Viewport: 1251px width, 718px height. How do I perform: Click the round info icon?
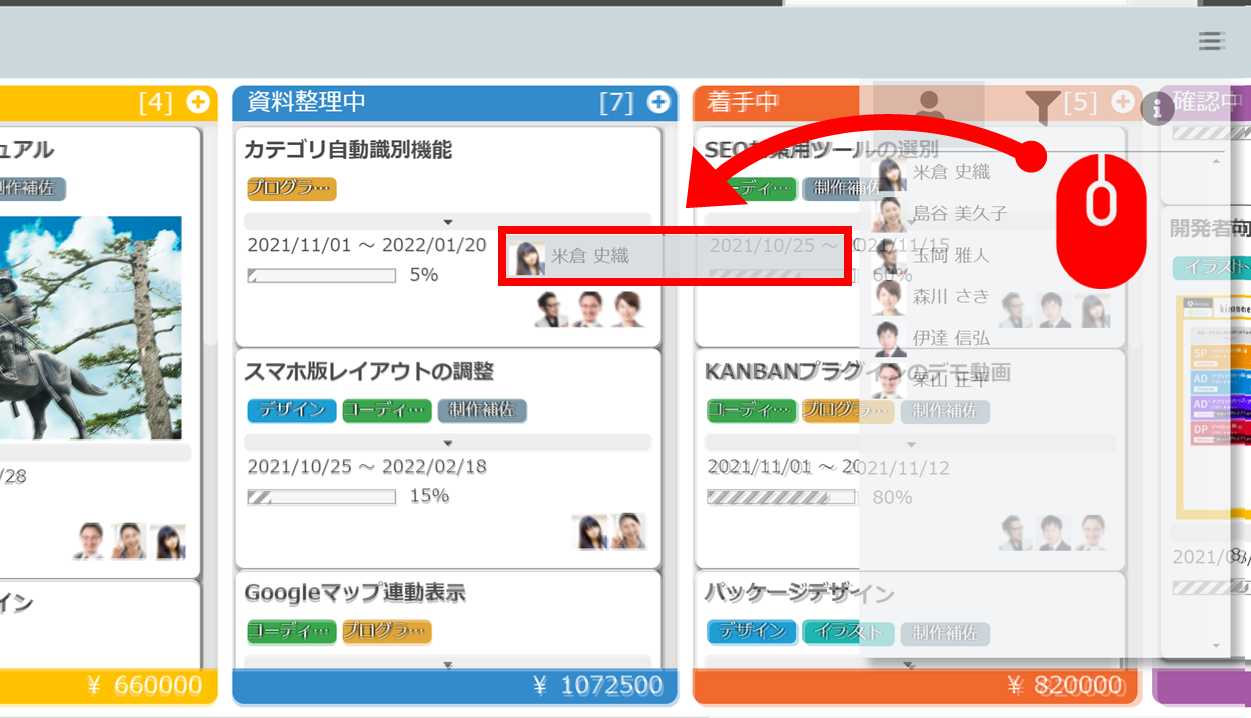pos(1157,108)
